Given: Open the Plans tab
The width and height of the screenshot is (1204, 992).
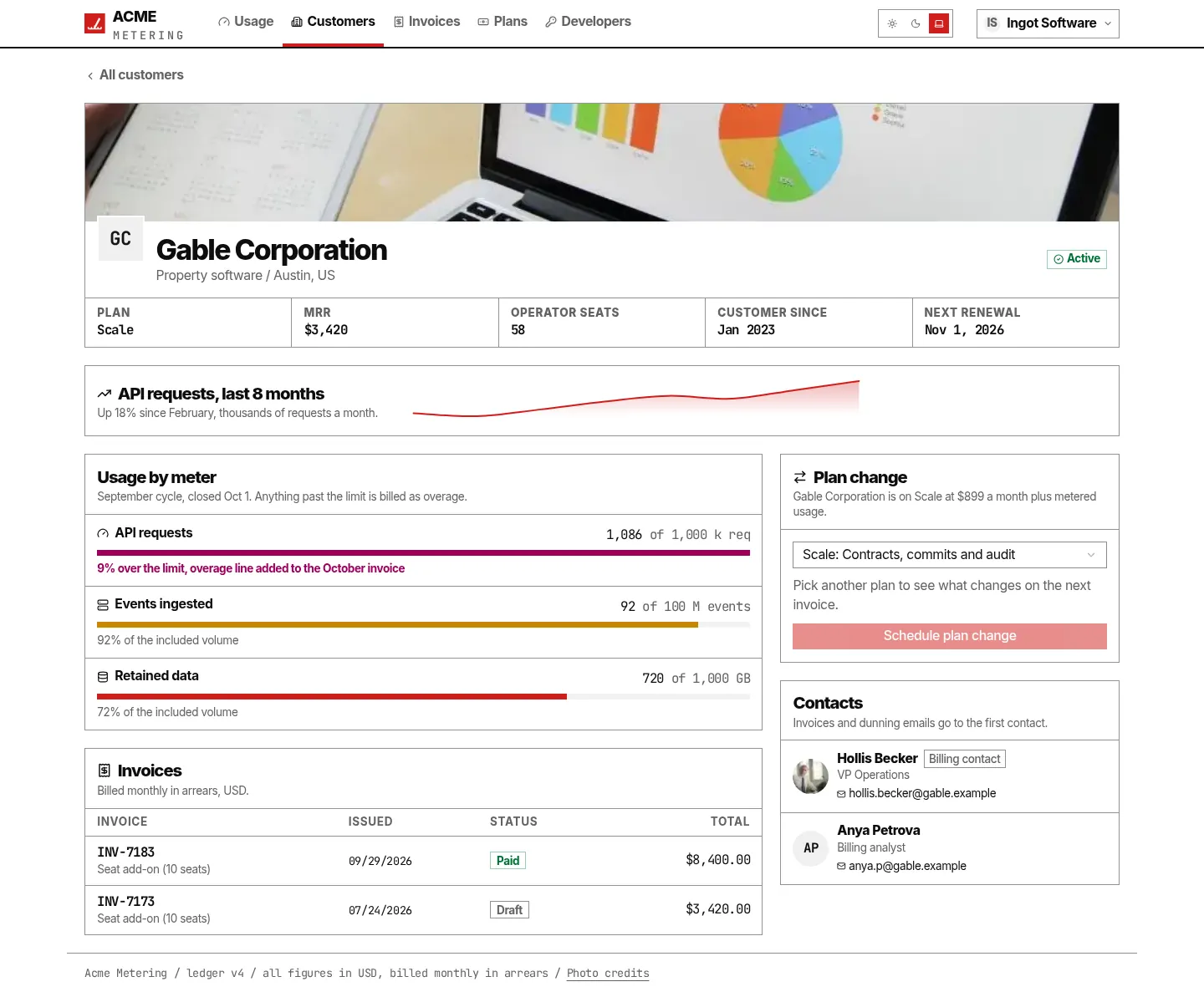Looking at the screenshot, I should [503, 22].
